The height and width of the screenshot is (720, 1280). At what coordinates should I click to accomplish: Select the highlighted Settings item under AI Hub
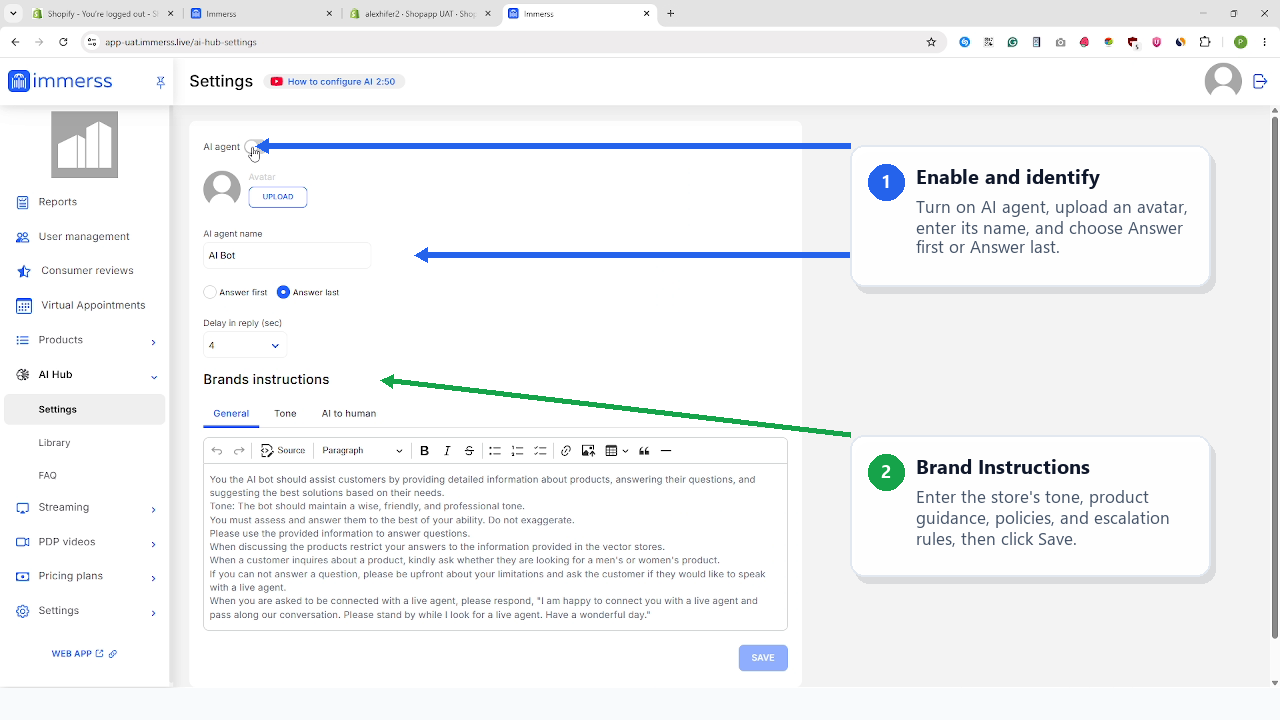(x=85, y=409)
